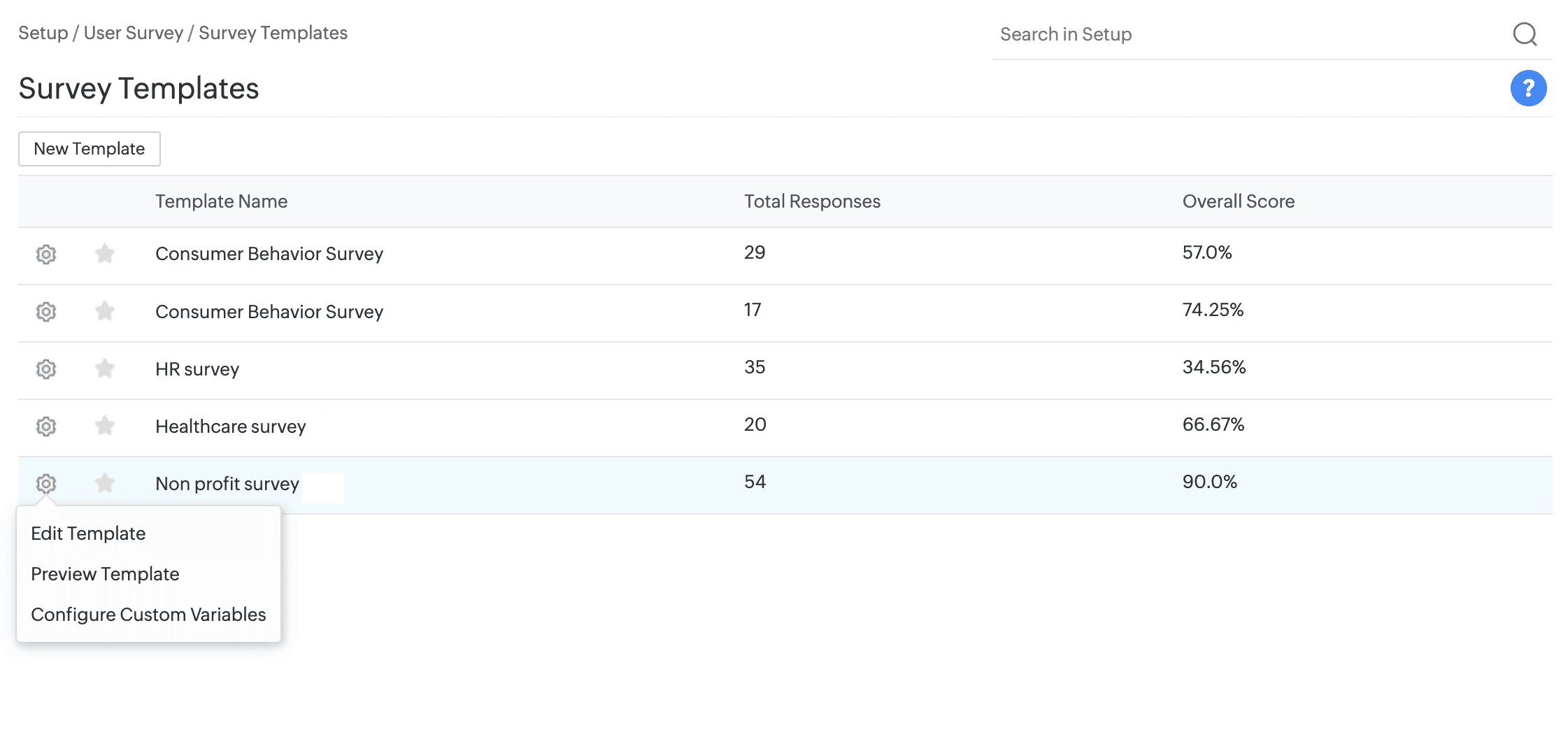Favorite the Consumer Behavior Survey scoring 57.0%
The width and height of the screenshot is (1568, 744).
105,254
